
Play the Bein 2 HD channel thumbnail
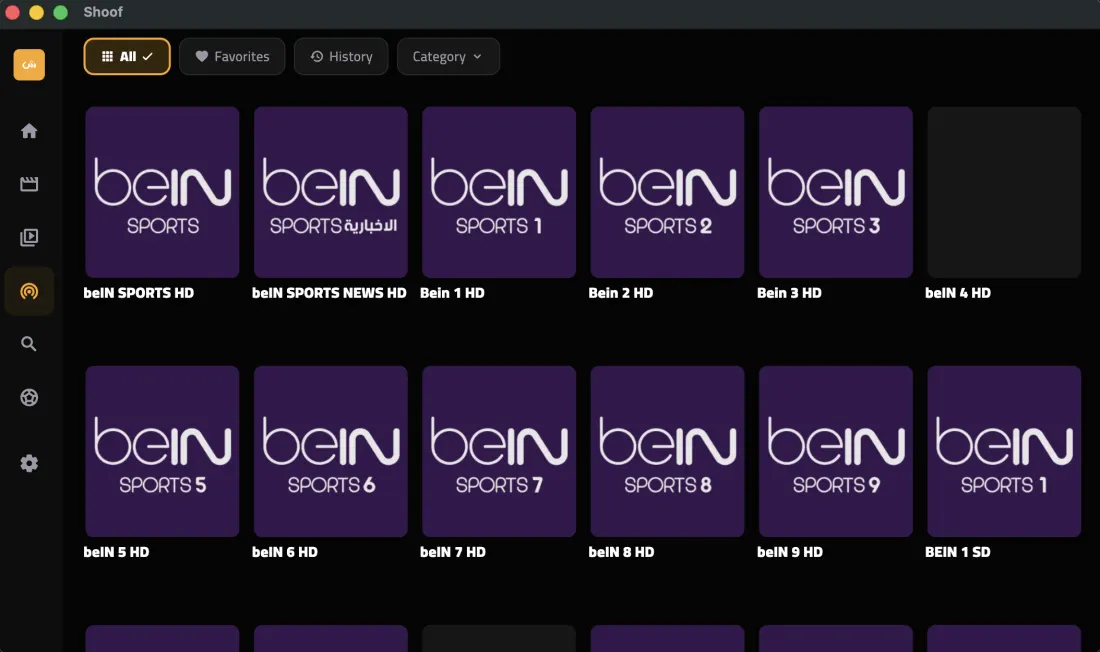(x=667, y=192)
